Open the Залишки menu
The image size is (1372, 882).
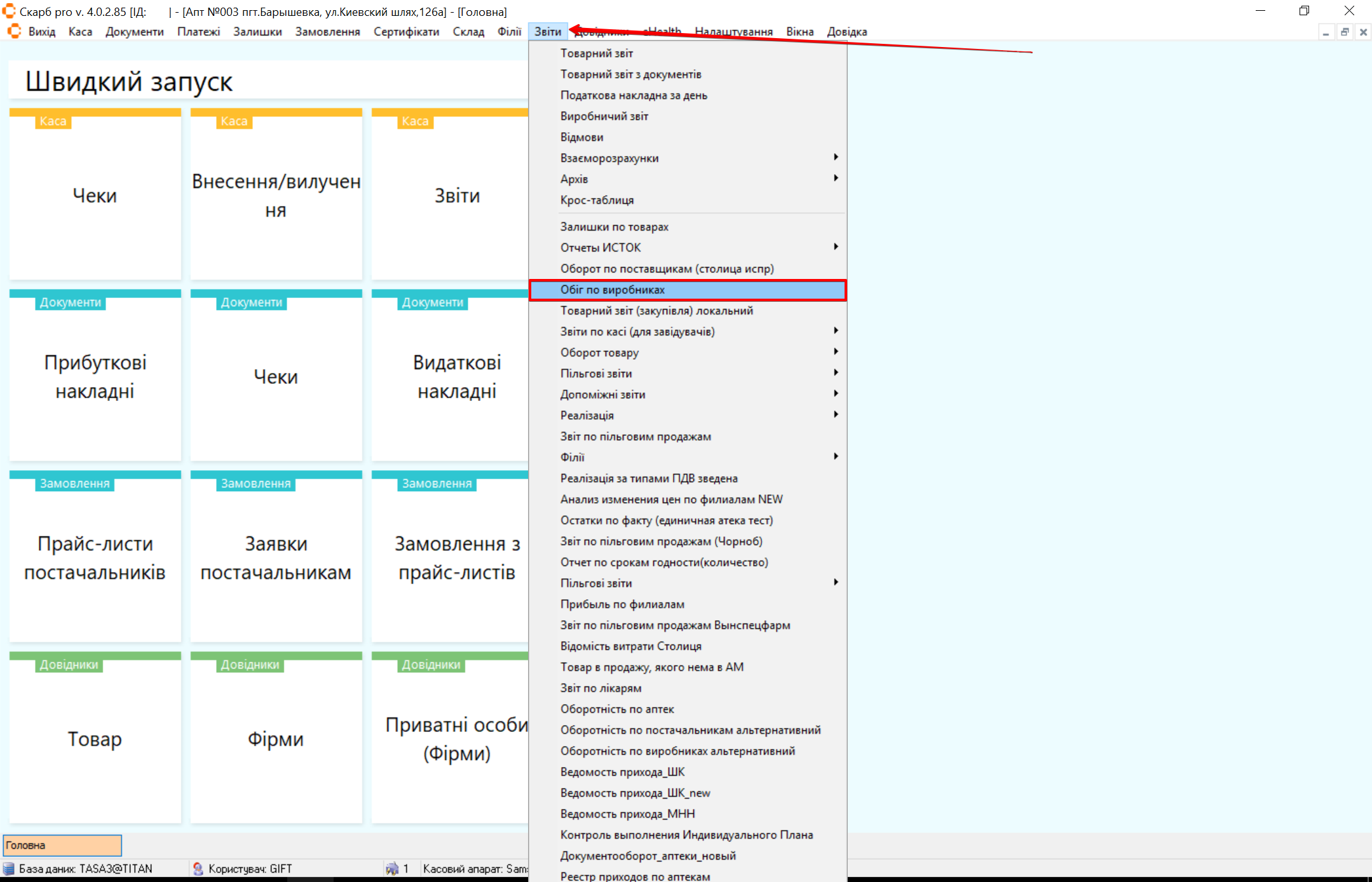tap(257, 32)
